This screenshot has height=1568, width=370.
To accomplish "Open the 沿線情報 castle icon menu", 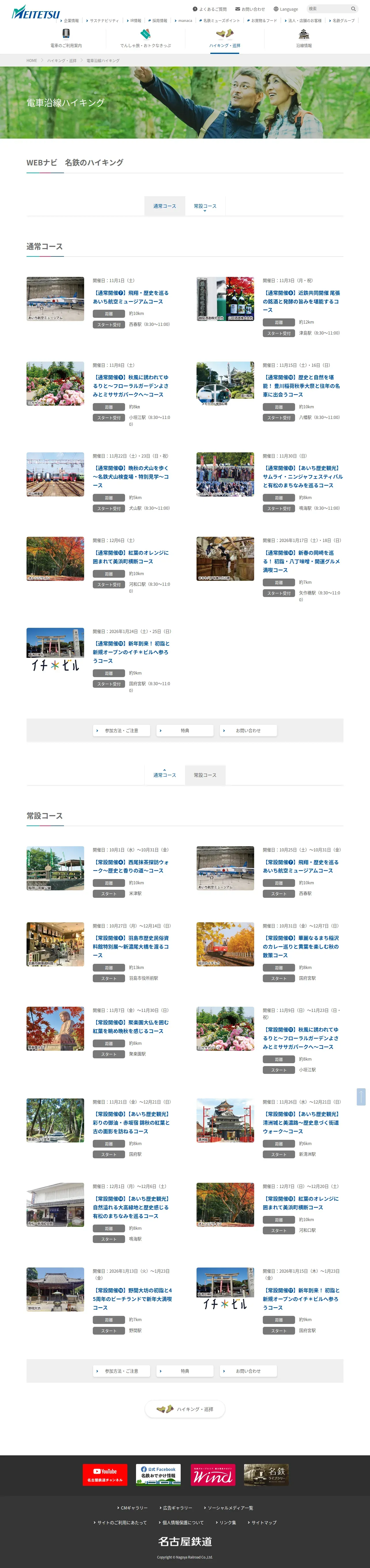I will [304, 38].
